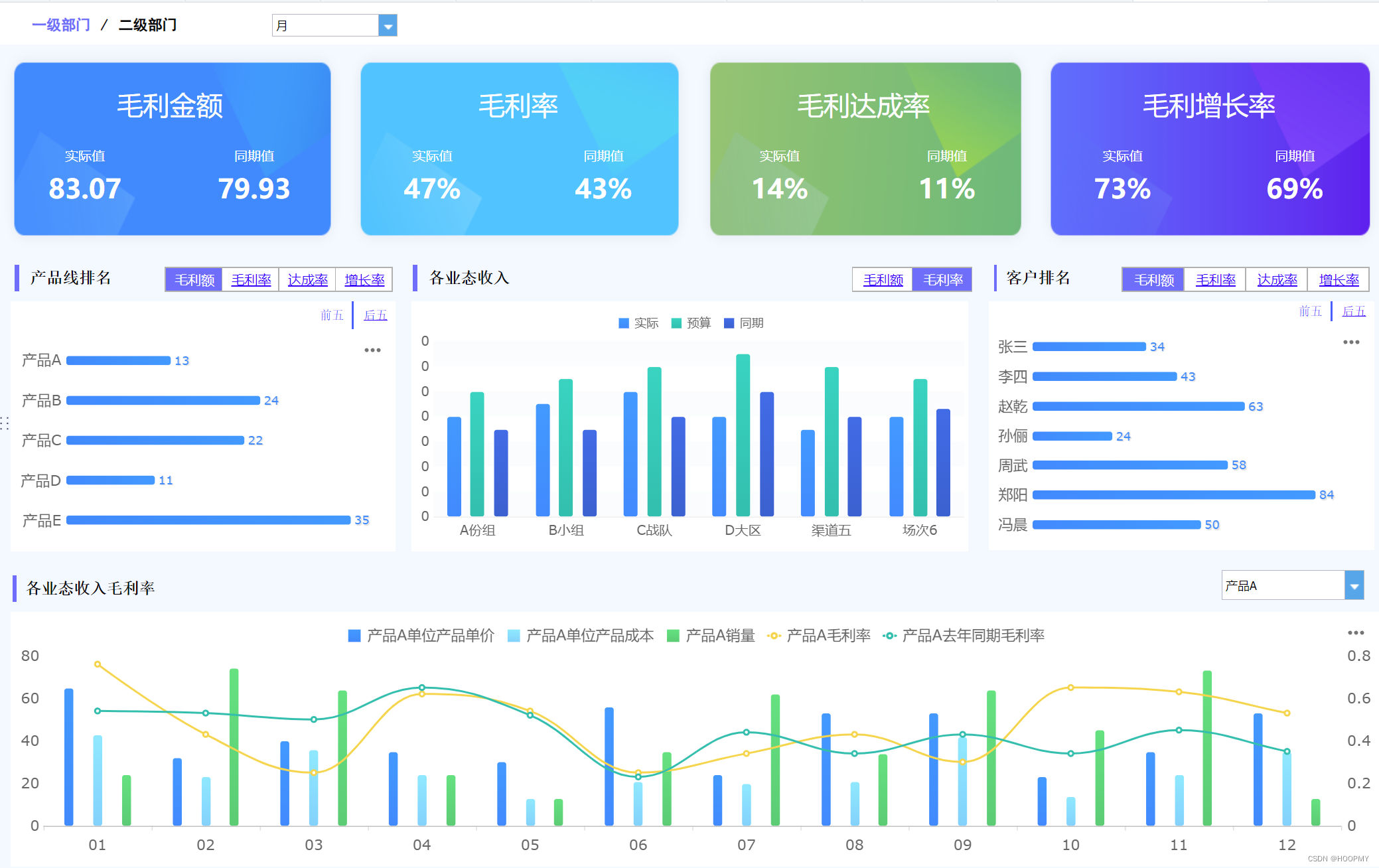Image resolution: width=1379 pixels, height=868 pixels.
Task: Click 后五 link in customer ranking
Action: click(x=1353, y=311)
